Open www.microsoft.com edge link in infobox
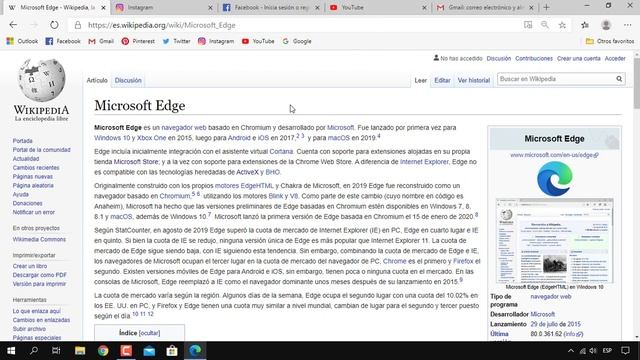Viewport: 640px width, 360px height. (x=554, y=155)
